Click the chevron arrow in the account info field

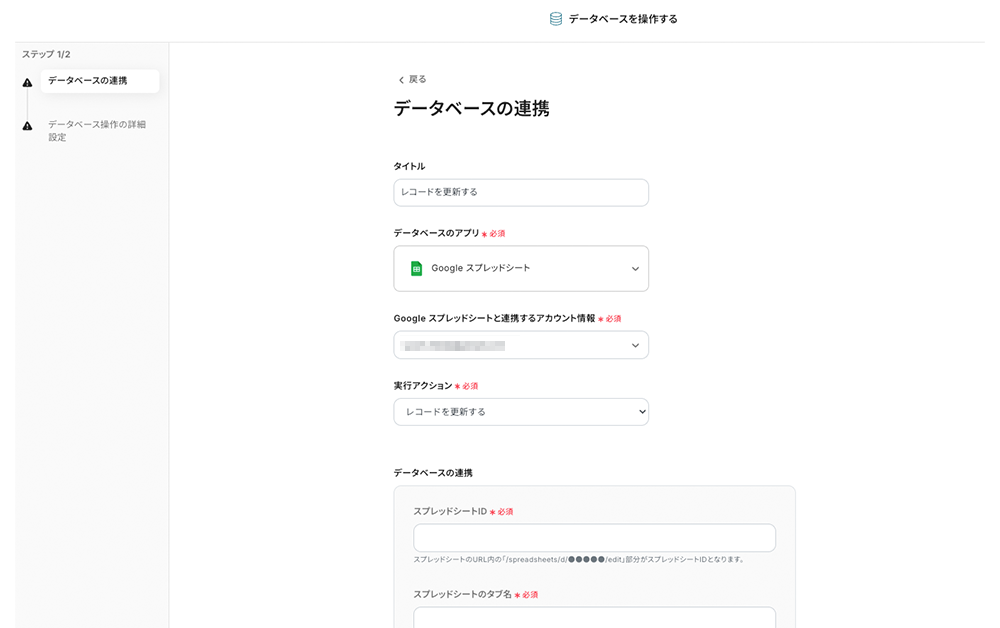click(x=635, y=346)
